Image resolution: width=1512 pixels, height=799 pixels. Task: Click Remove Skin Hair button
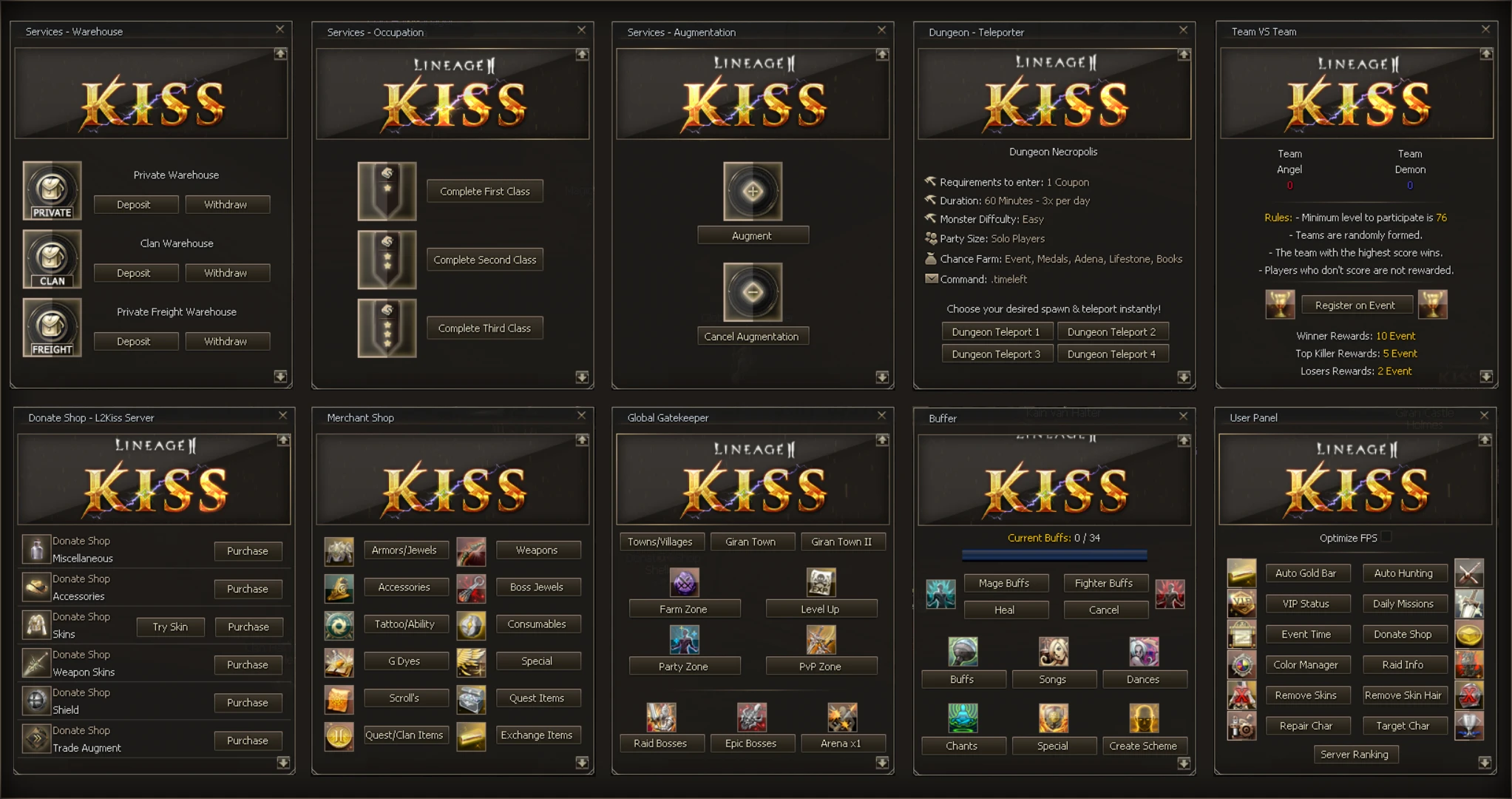[x=1403, y=695]
